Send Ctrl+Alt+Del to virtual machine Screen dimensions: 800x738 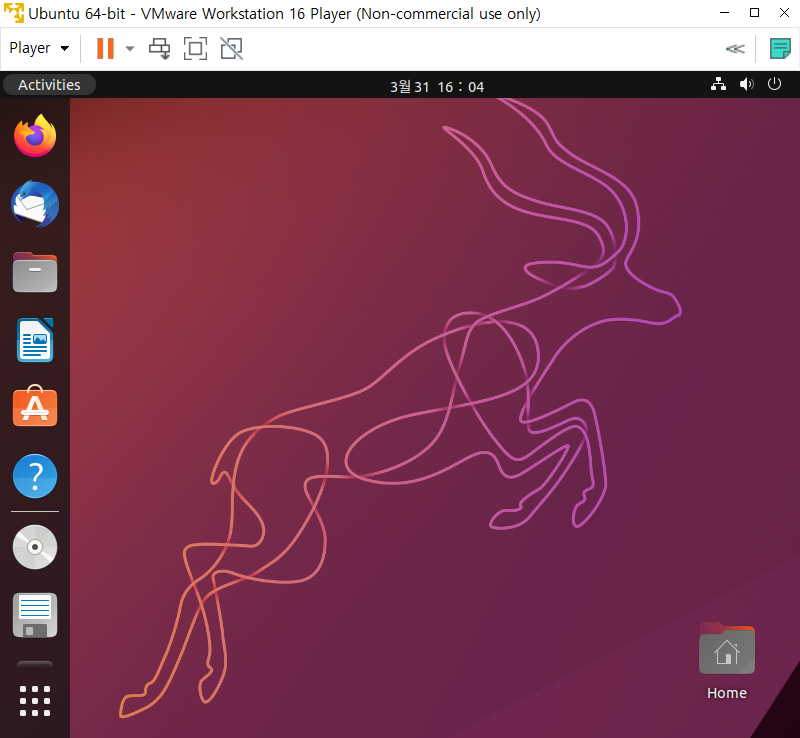pyautogui.click(x=159, y=48)
